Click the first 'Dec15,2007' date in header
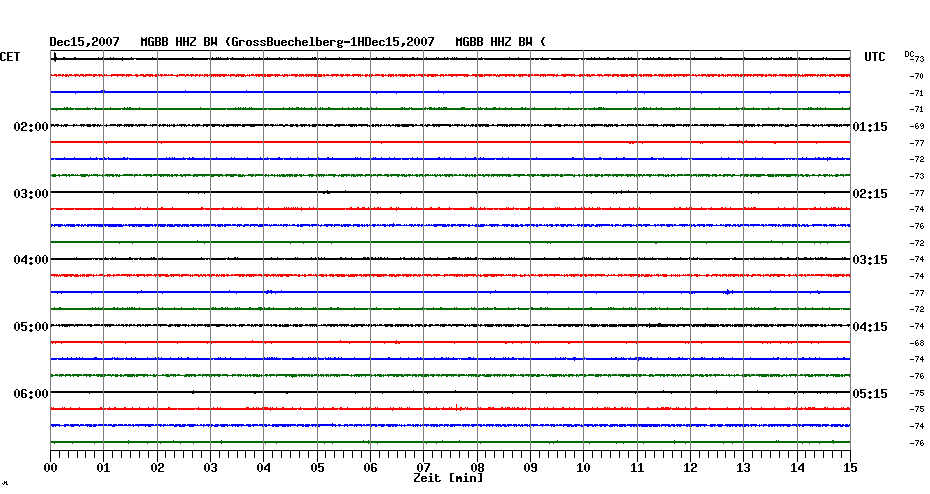The width and height of the screenshot is (930, 494). tap(84, 42)
